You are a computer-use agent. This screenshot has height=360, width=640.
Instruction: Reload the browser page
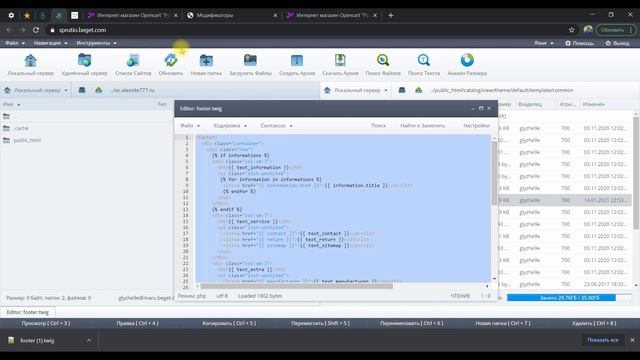36,30
